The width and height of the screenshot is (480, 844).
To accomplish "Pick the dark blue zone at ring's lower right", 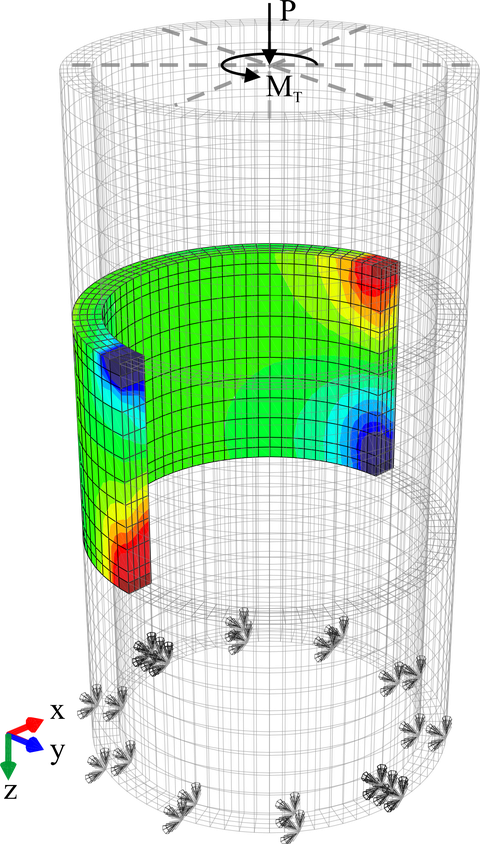I will coord(377,449).
